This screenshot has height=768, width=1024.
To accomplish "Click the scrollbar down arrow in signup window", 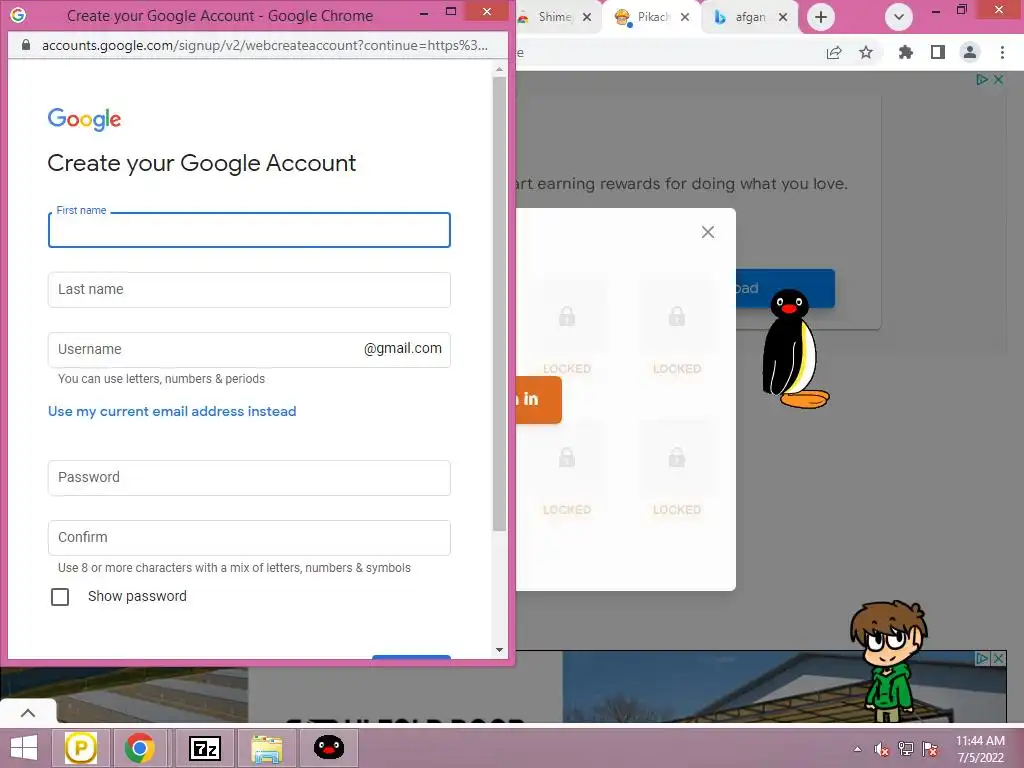I will (500, 650).
